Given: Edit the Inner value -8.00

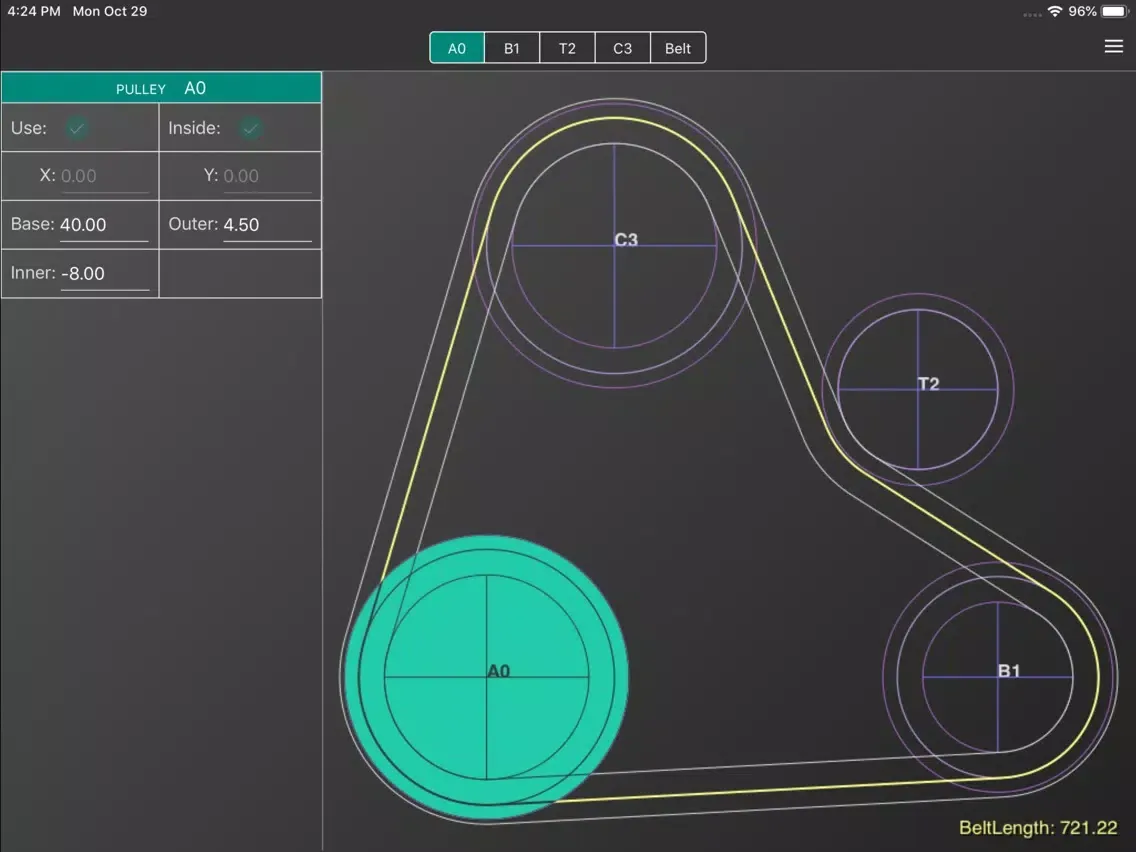Looking at the screenshot, I should [x=104, y=274].
